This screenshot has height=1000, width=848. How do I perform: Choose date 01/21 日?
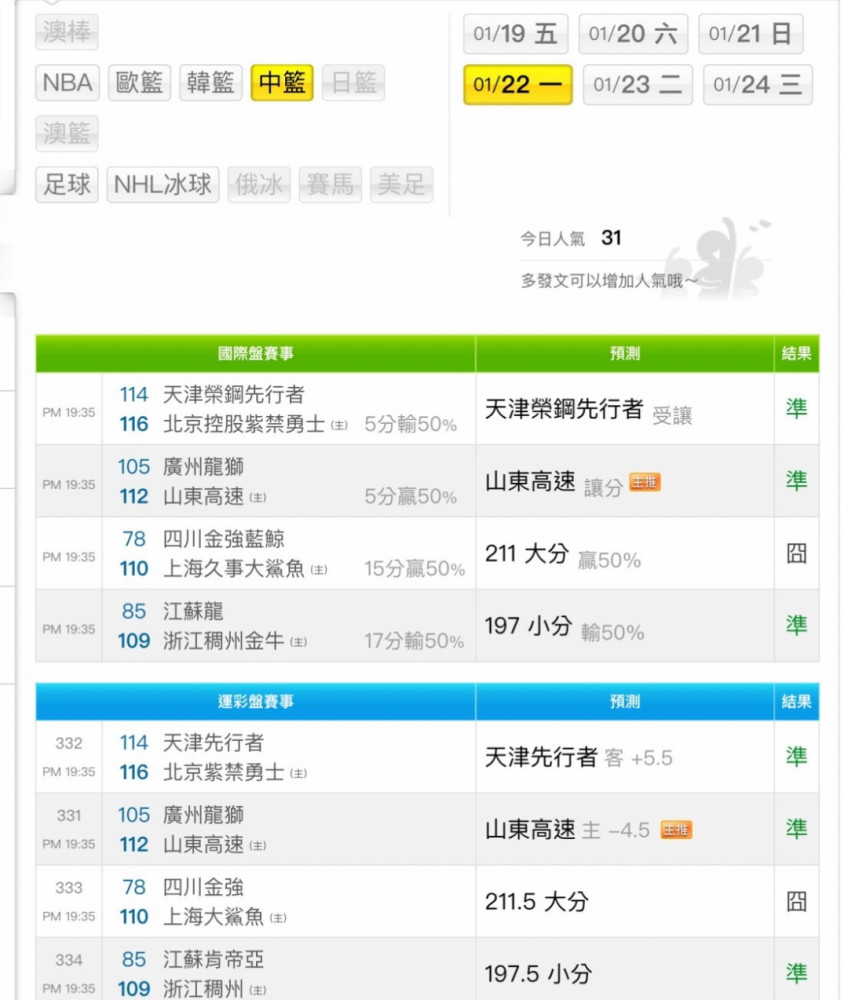(751, 34)
